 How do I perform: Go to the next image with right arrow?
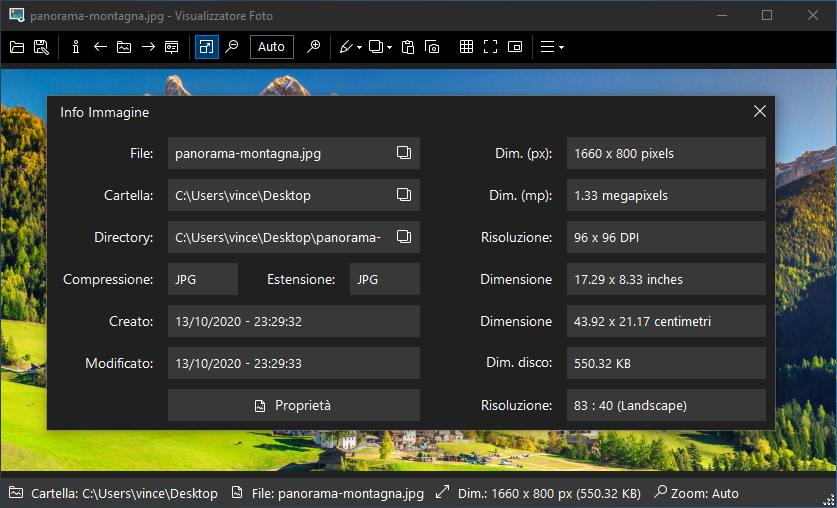(148, 47)
